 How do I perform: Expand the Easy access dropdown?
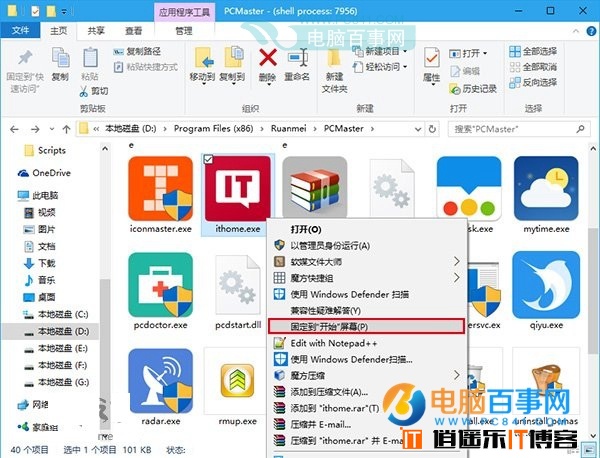coord(405,67)
